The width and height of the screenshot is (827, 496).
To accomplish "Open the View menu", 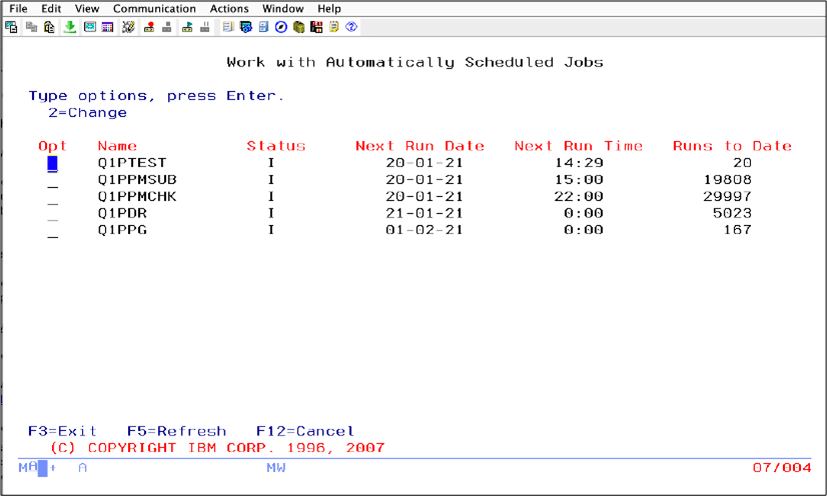I will pyautogui.click(x=87, y=9).
